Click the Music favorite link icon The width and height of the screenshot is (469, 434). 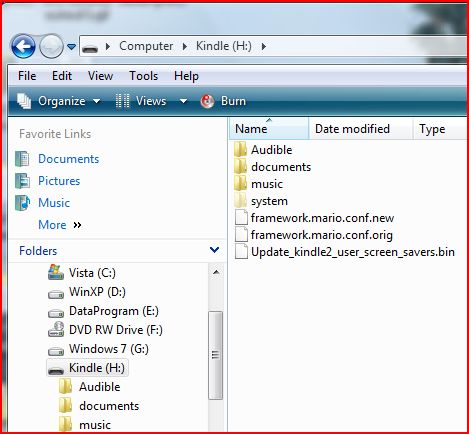22,203
